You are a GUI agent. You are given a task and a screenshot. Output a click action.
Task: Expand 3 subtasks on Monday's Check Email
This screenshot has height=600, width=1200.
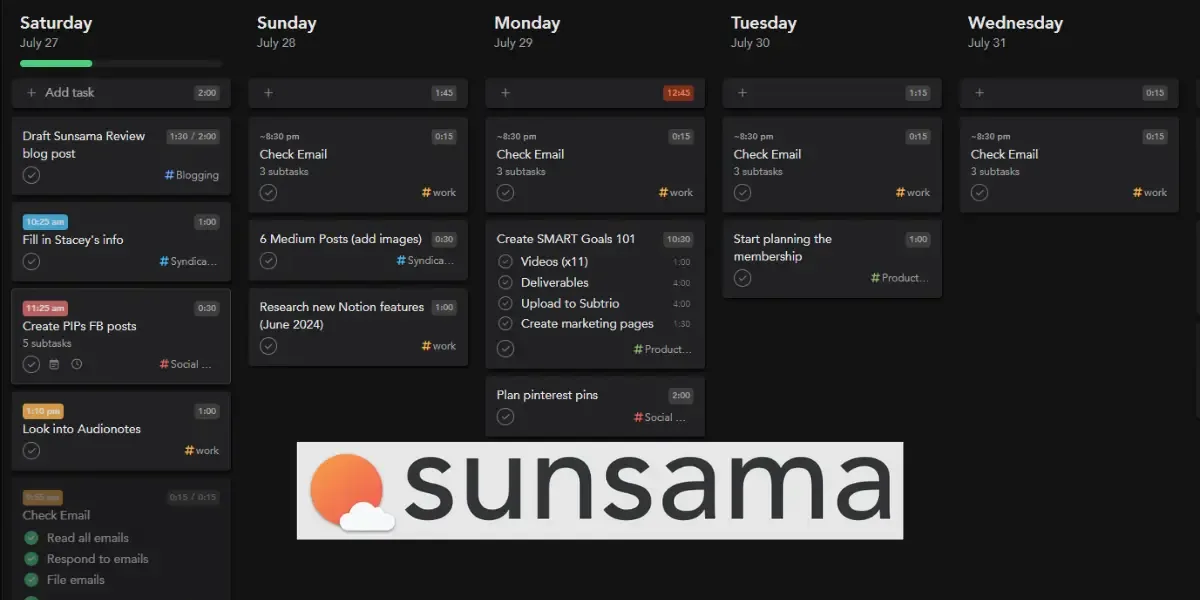pos(521,172)
